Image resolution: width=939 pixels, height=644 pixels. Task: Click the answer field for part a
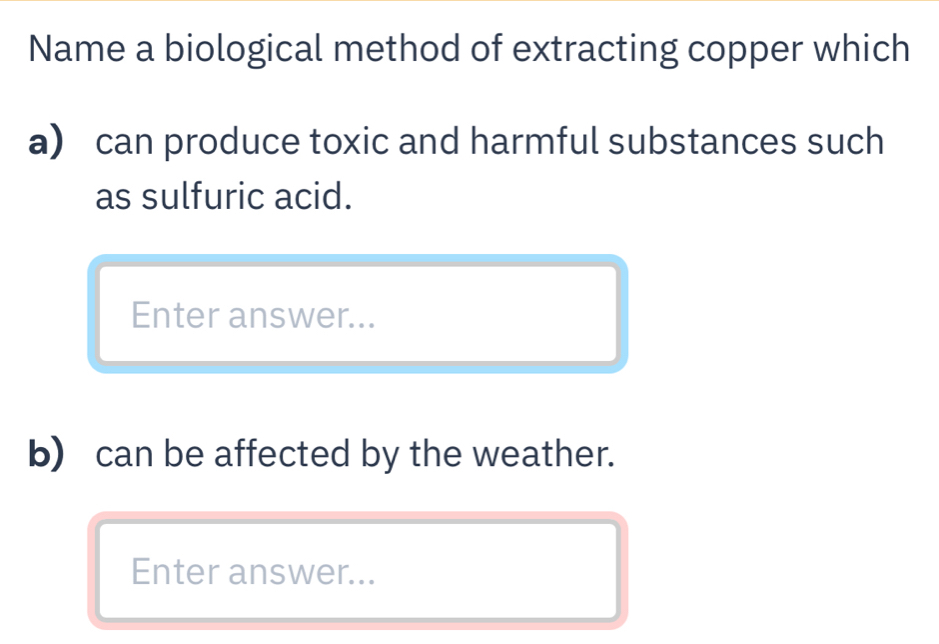(x=358, y=314)
